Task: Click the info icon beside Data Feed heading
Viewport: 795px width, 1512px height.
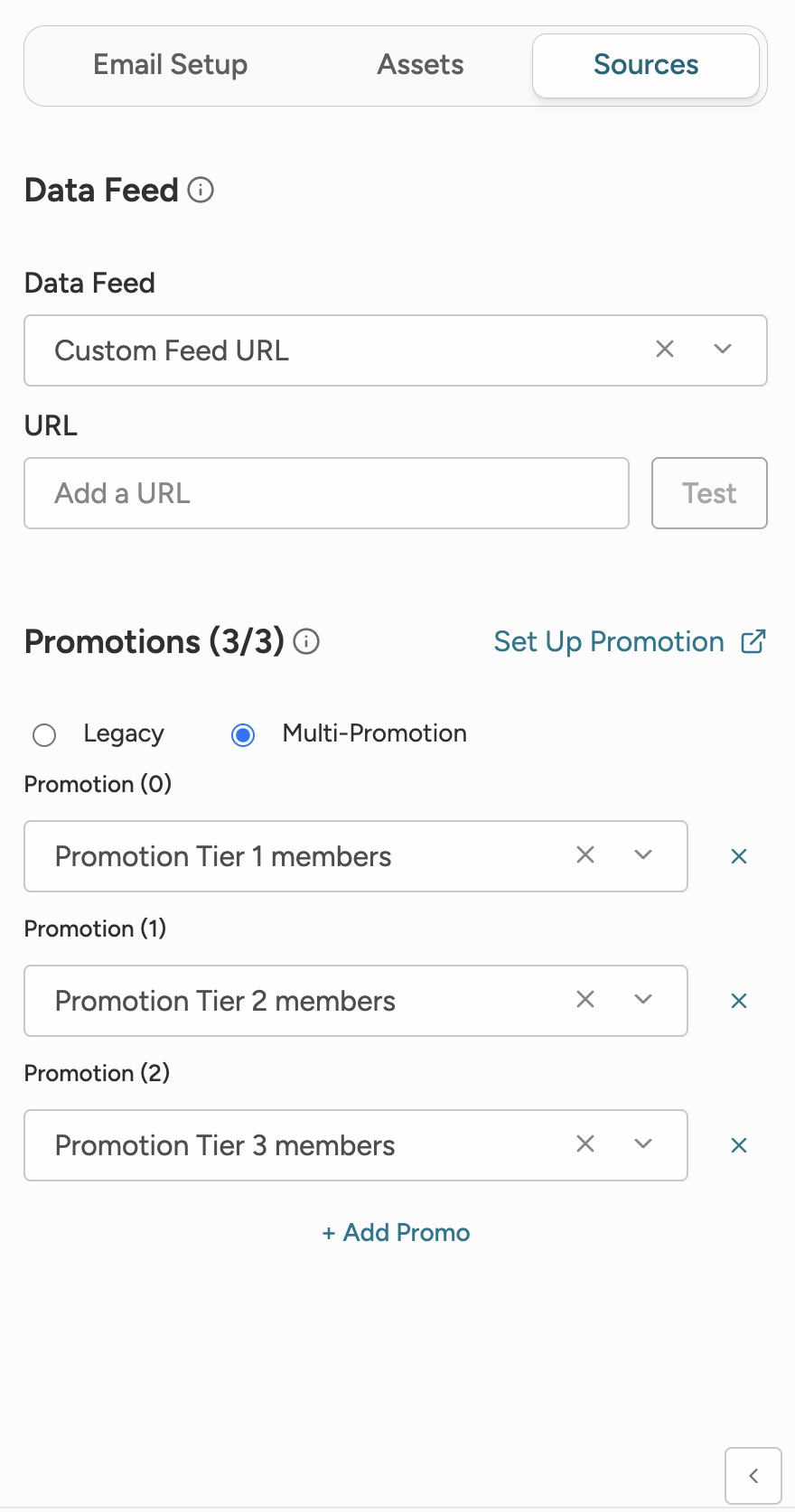Action: coord(201,191)
